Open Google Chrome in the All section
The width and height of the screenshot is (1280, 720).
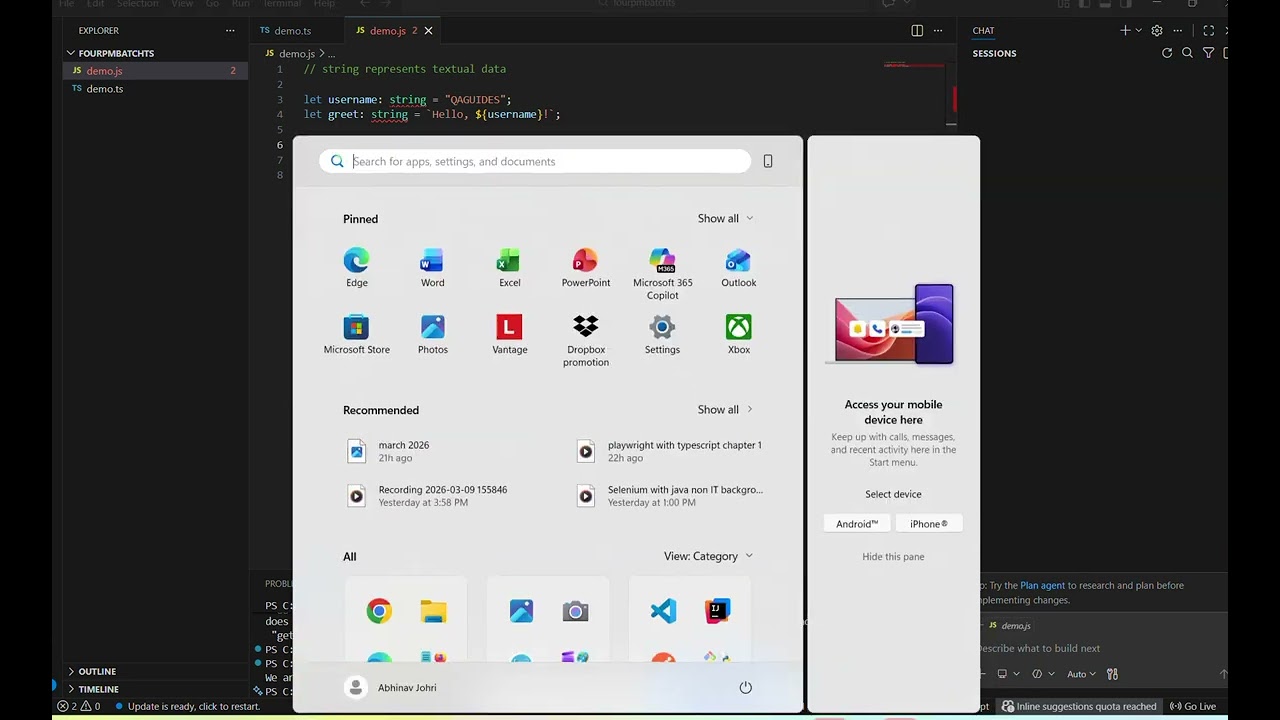click(x=379, y=611)
